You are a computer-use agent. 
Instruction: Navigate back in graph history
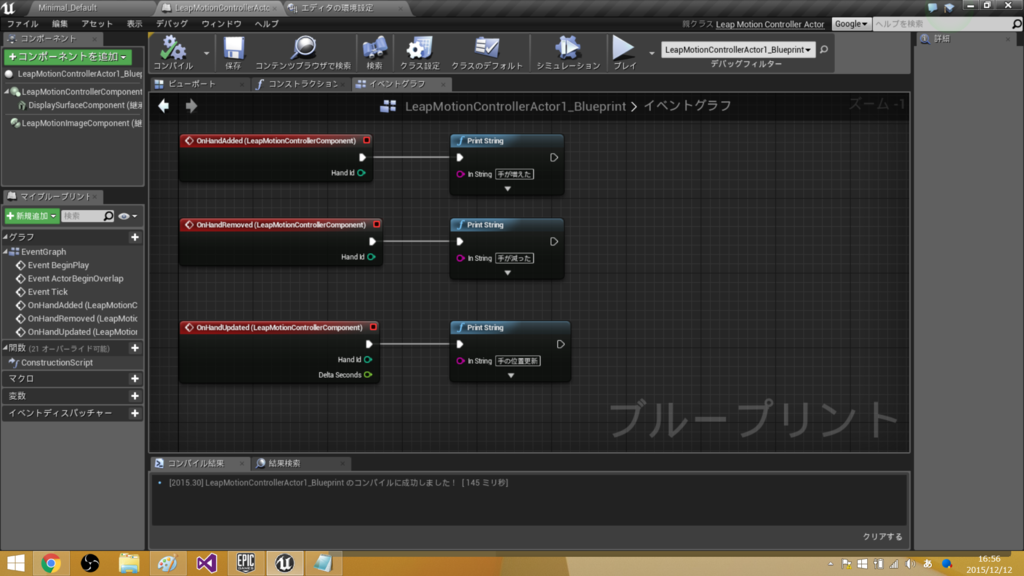164,105
